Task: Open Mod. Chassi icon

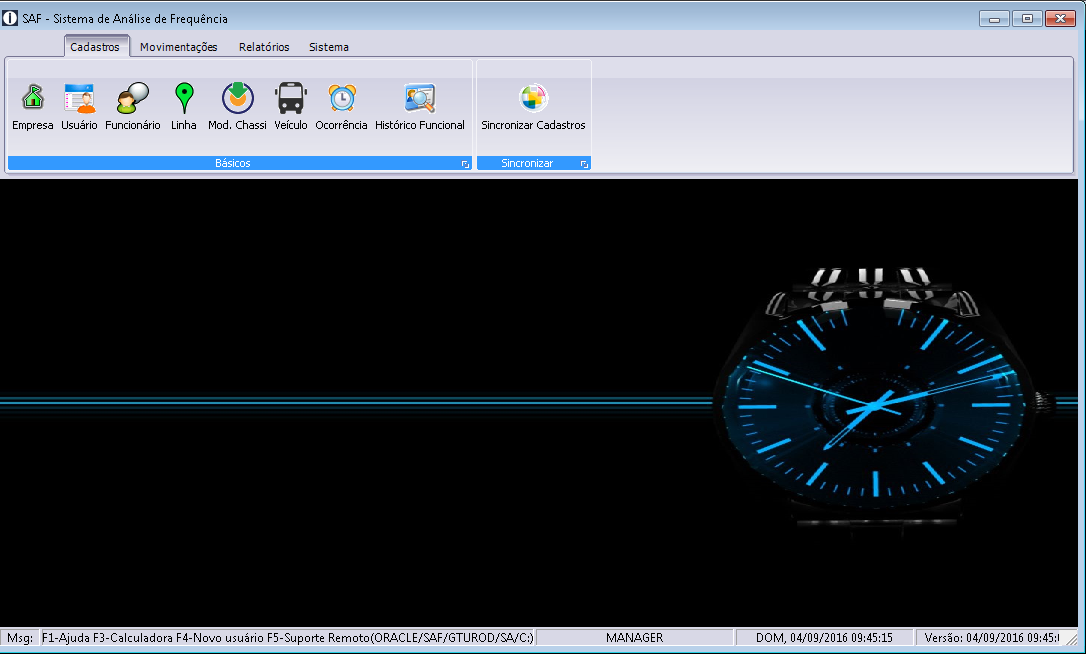Action: (237, 98)
